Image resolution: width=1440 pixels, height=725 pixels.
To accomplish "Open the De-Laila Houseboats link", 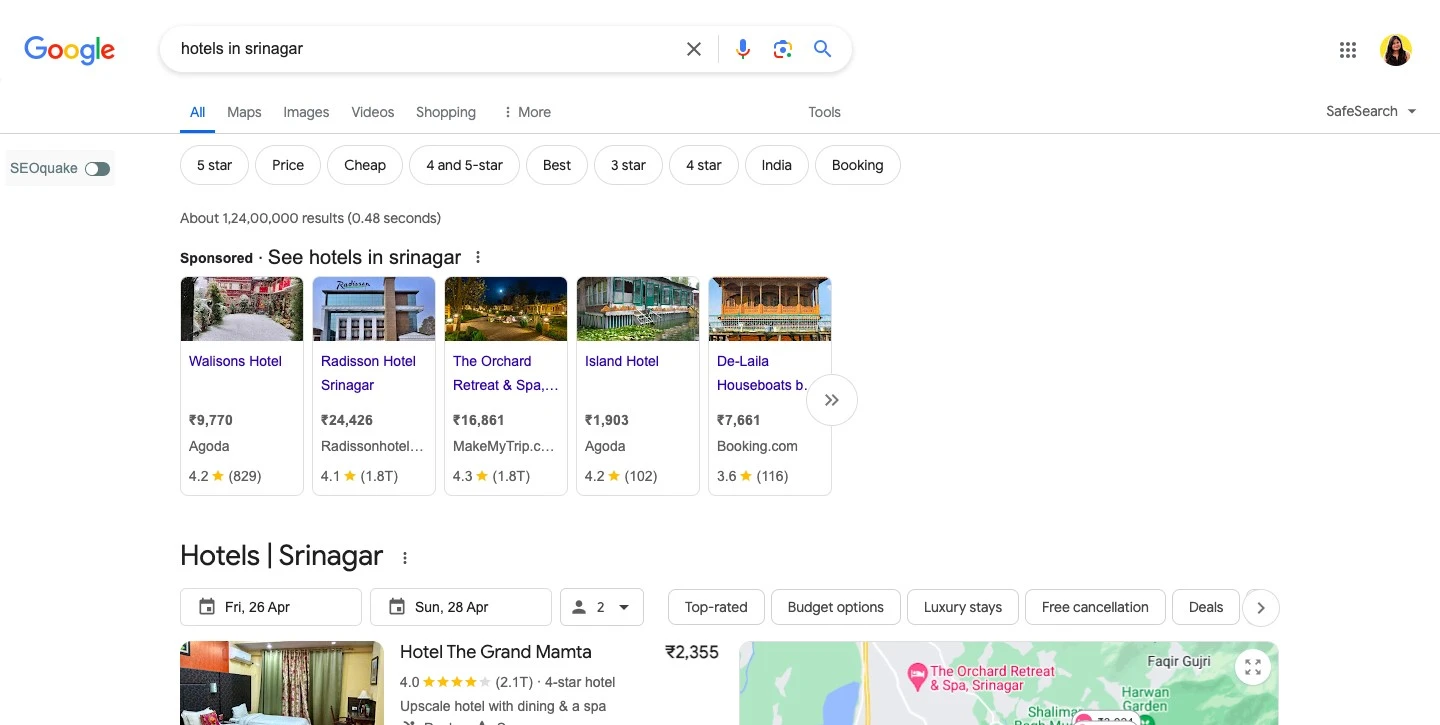I will (762, 373).
